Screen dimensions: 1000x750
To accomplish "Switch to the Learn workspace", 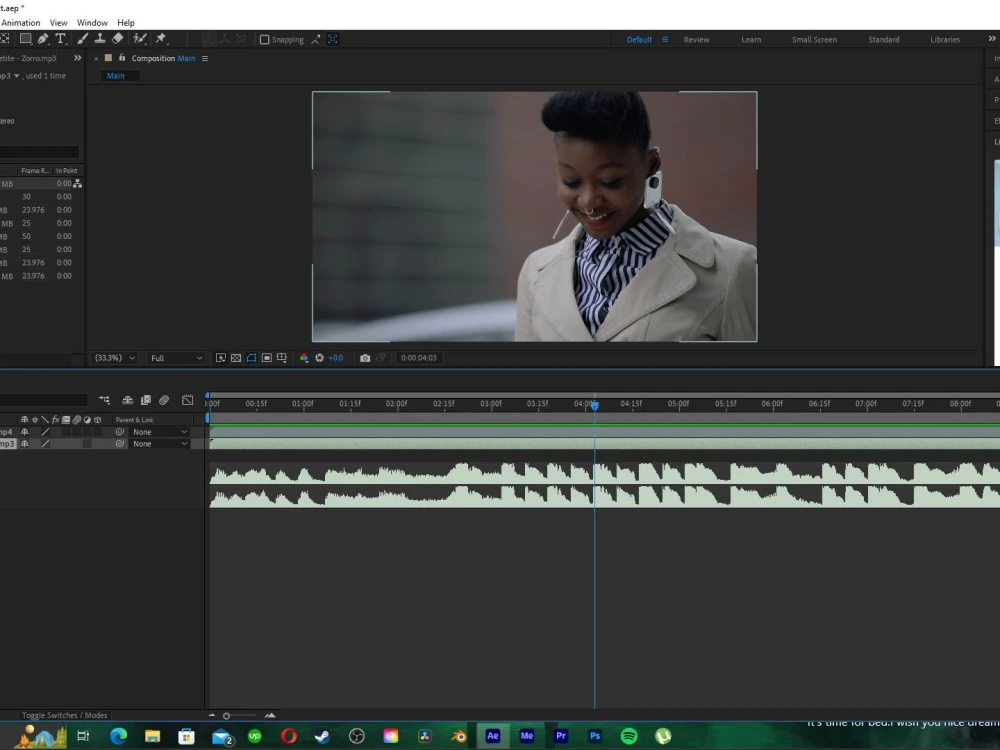I will pos(751,40).
